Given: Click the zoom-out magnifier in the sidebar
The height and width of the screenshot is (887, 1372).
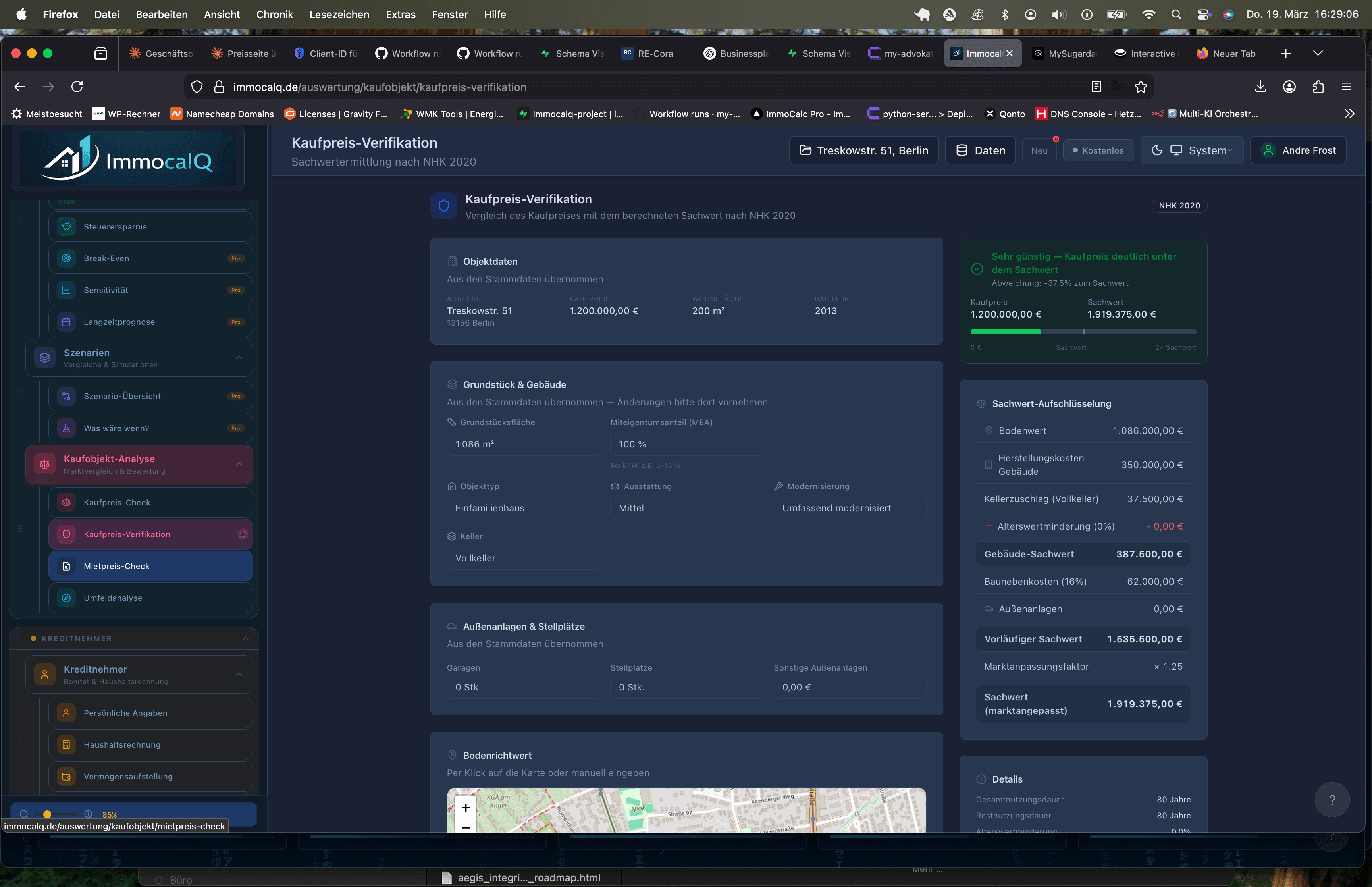Looking at the screenshot, I should (23, 814).
